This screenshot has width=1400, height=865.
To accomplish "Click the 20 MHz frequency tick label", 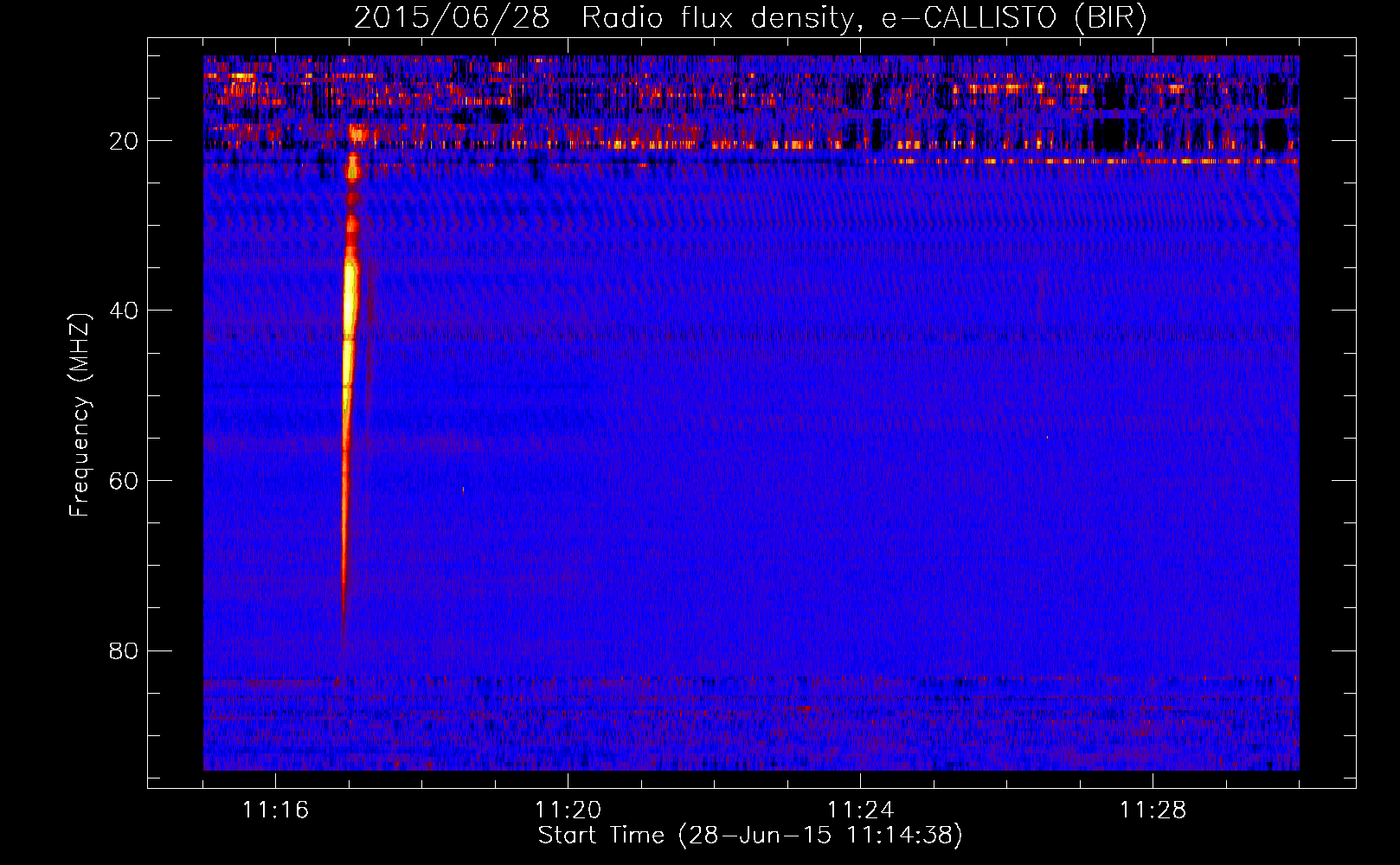I will 124,141.
